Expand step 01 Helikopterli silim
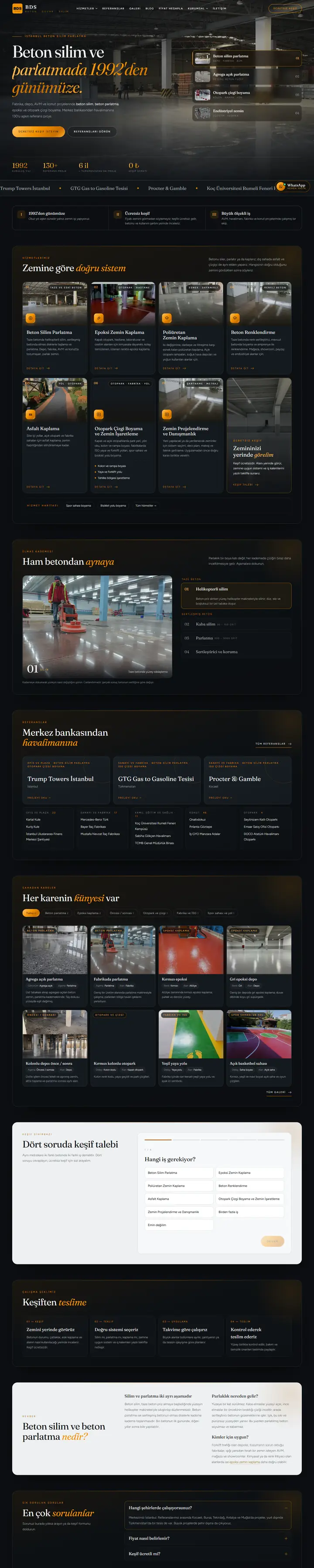314x1568 pixels. tap(236, 595)
